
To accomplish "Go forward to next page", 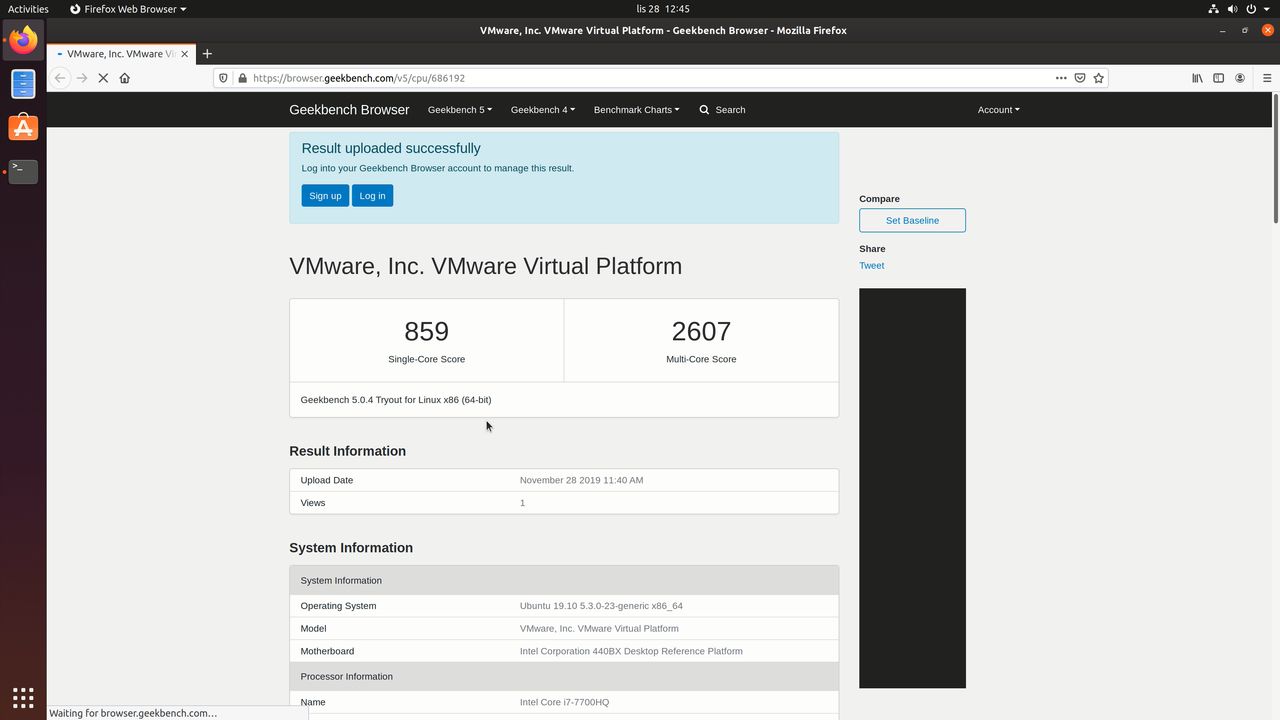I will pyautogui.click(x=82, y=78).
